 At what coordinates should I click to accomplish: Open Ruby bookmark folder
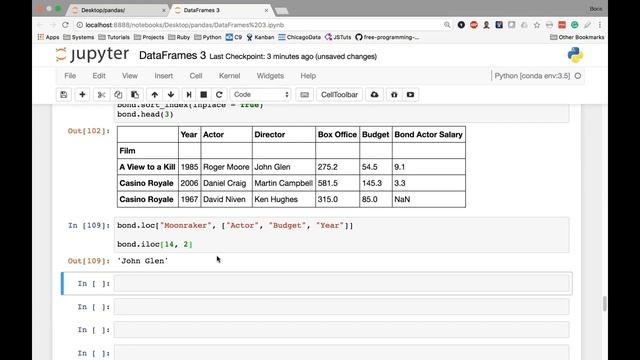click(179, 37)
